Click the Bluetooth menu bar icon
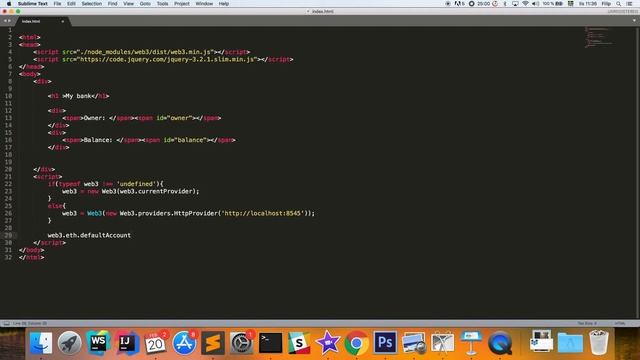 (x=505, y=4)
